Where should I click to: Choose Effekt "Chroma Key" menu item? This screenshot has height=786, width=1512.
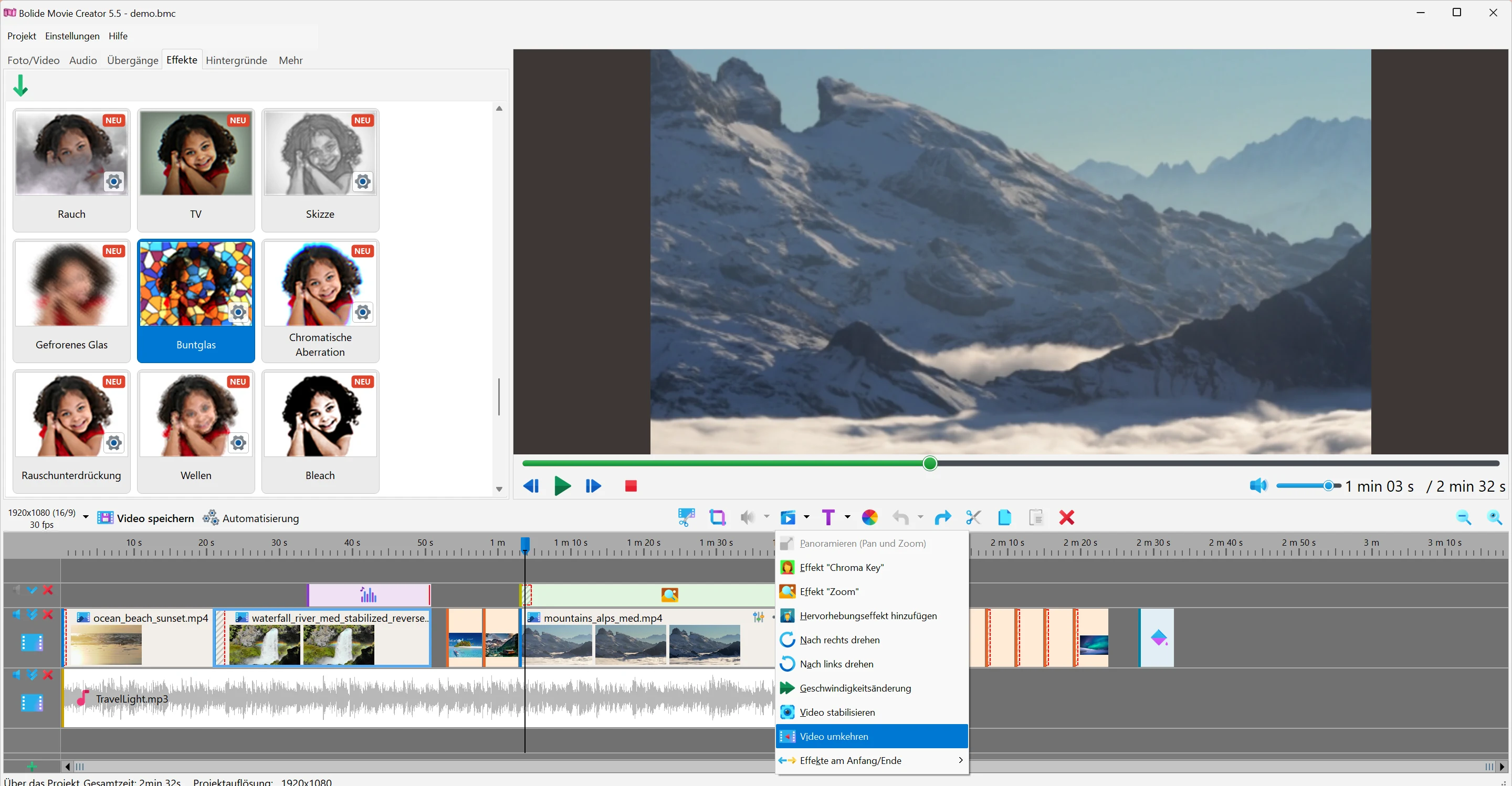point(871,567)
